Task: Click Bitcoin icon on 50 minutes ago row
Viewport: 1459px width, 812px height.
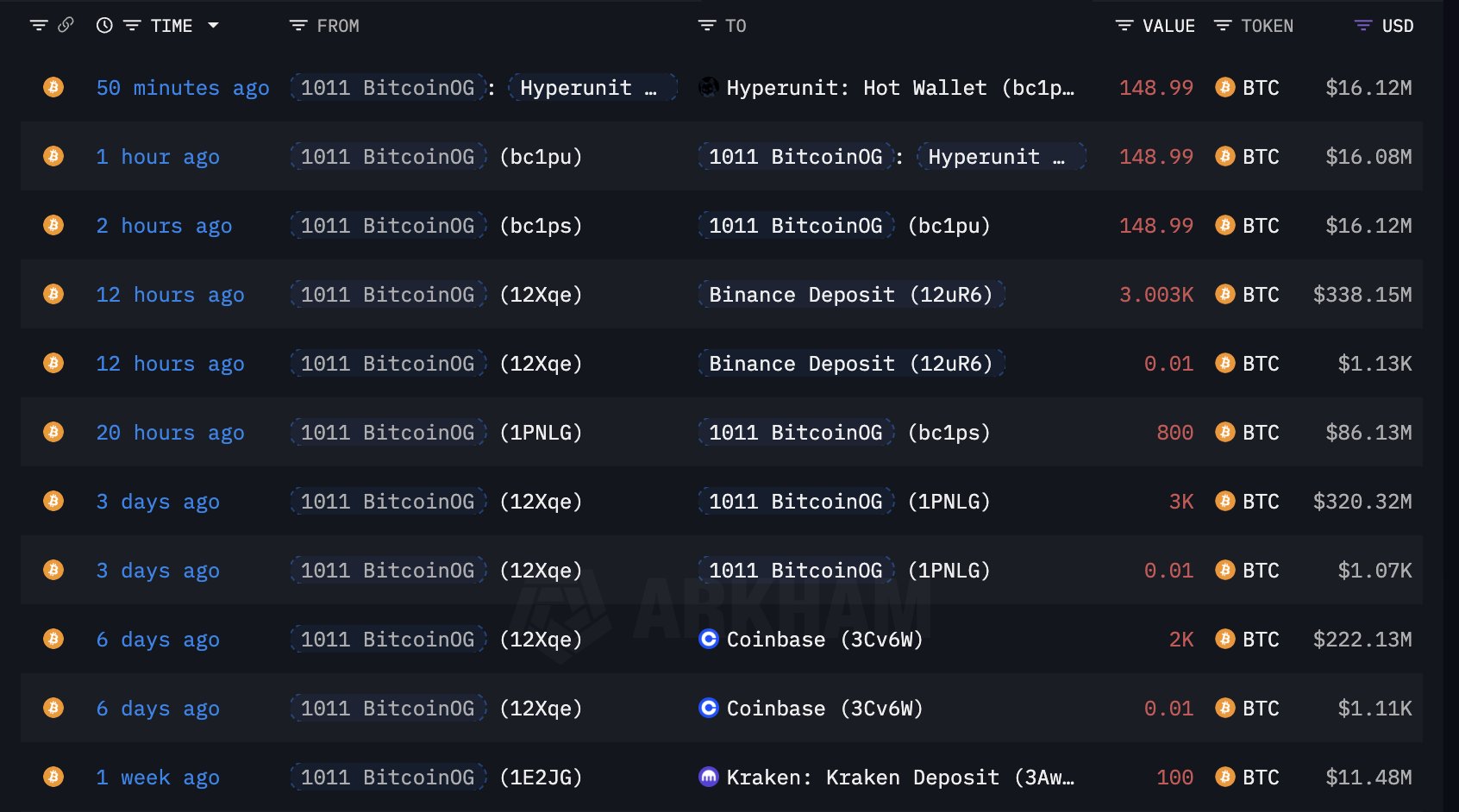Action: (x=53, y=87)
